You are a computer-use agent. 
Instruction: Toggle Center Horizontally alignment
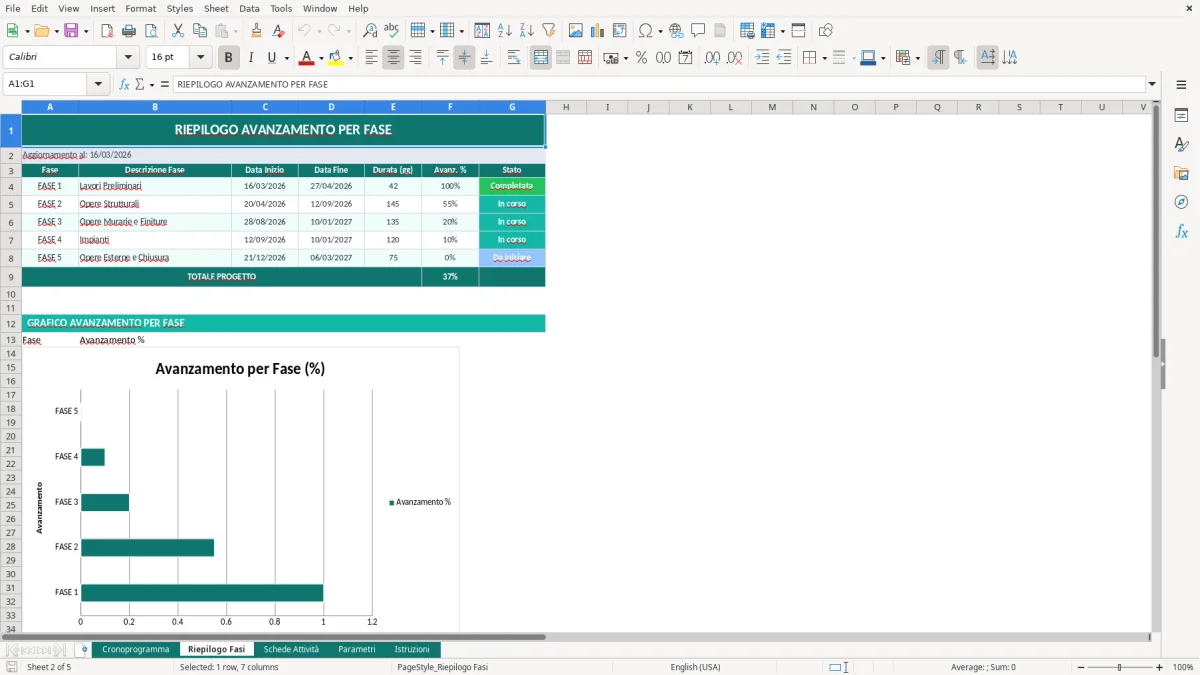click(x=393, y=58)
